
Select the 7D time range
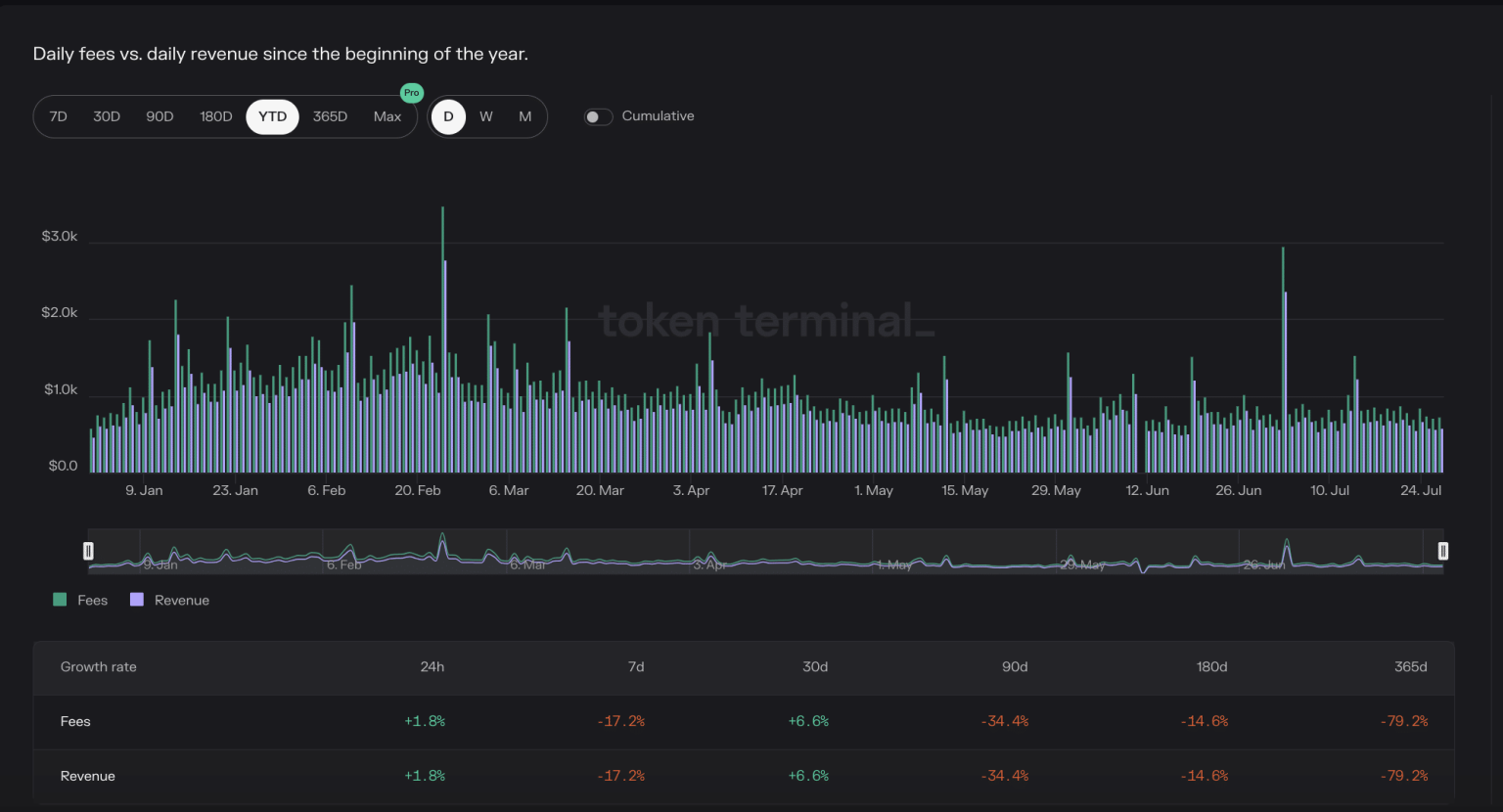(58, 116)
